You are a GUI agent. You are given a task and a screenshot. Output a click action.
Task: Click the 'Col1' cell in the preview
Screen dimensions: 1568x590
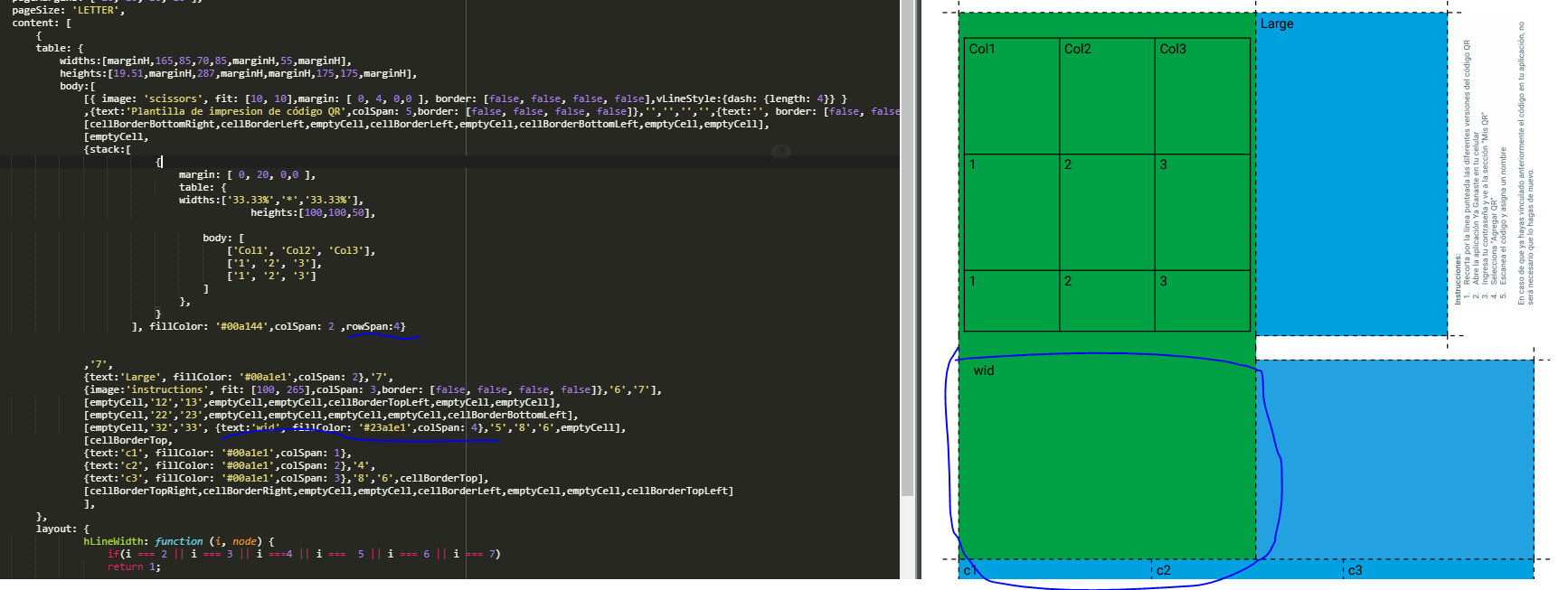(1012, 96)
